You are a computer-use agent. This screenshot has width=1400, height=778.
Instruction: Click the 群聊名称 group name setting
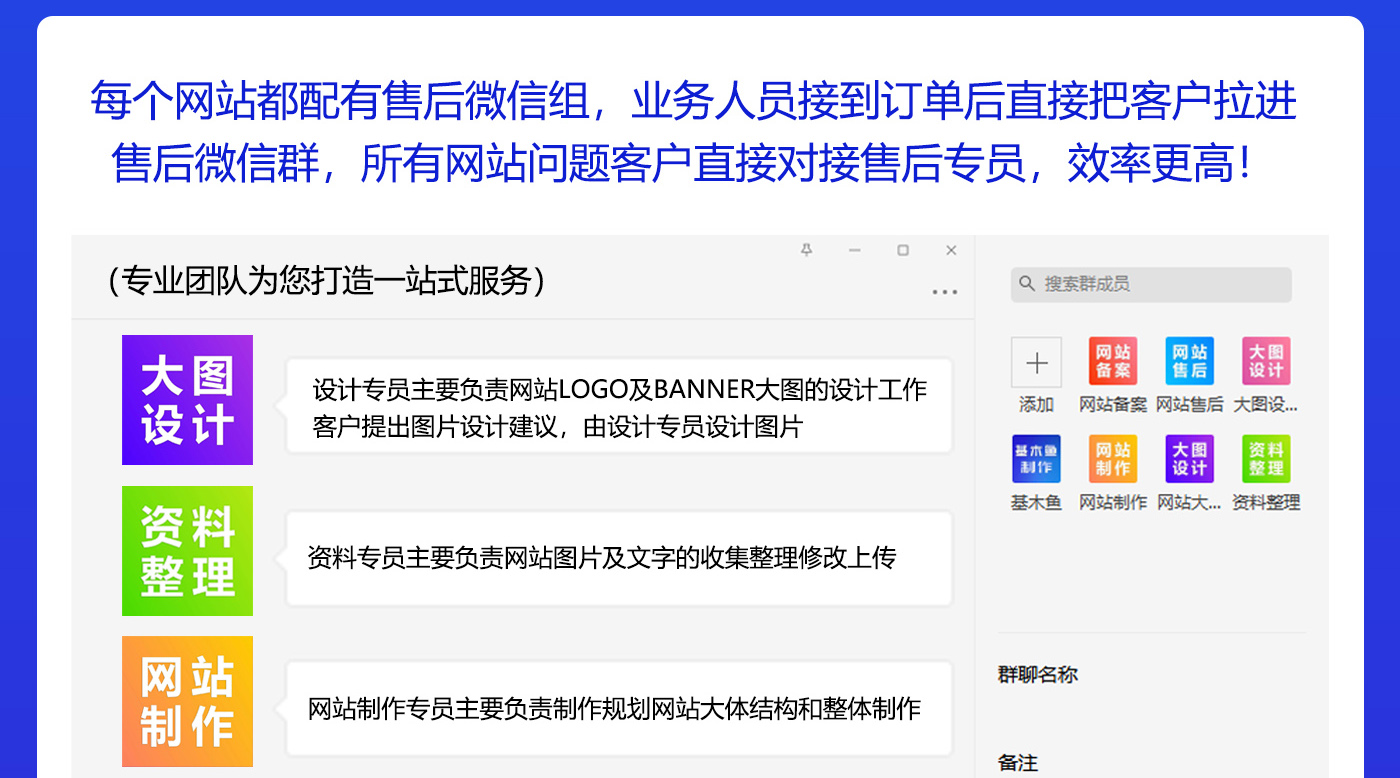point(1038,674)
